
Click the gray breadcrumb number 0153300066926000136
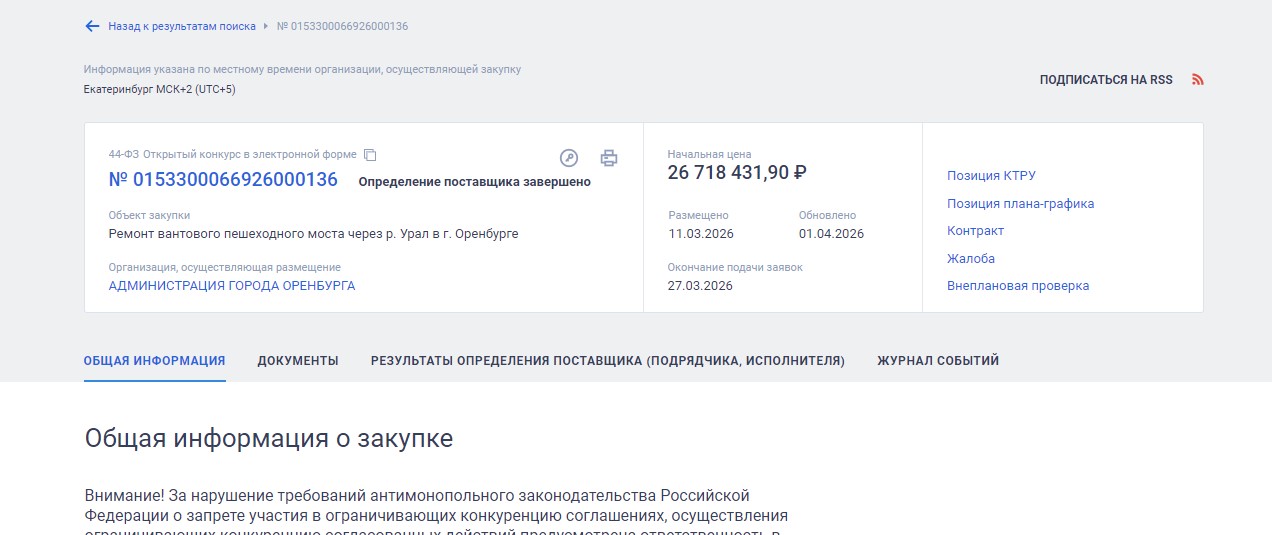pos(342,26)
